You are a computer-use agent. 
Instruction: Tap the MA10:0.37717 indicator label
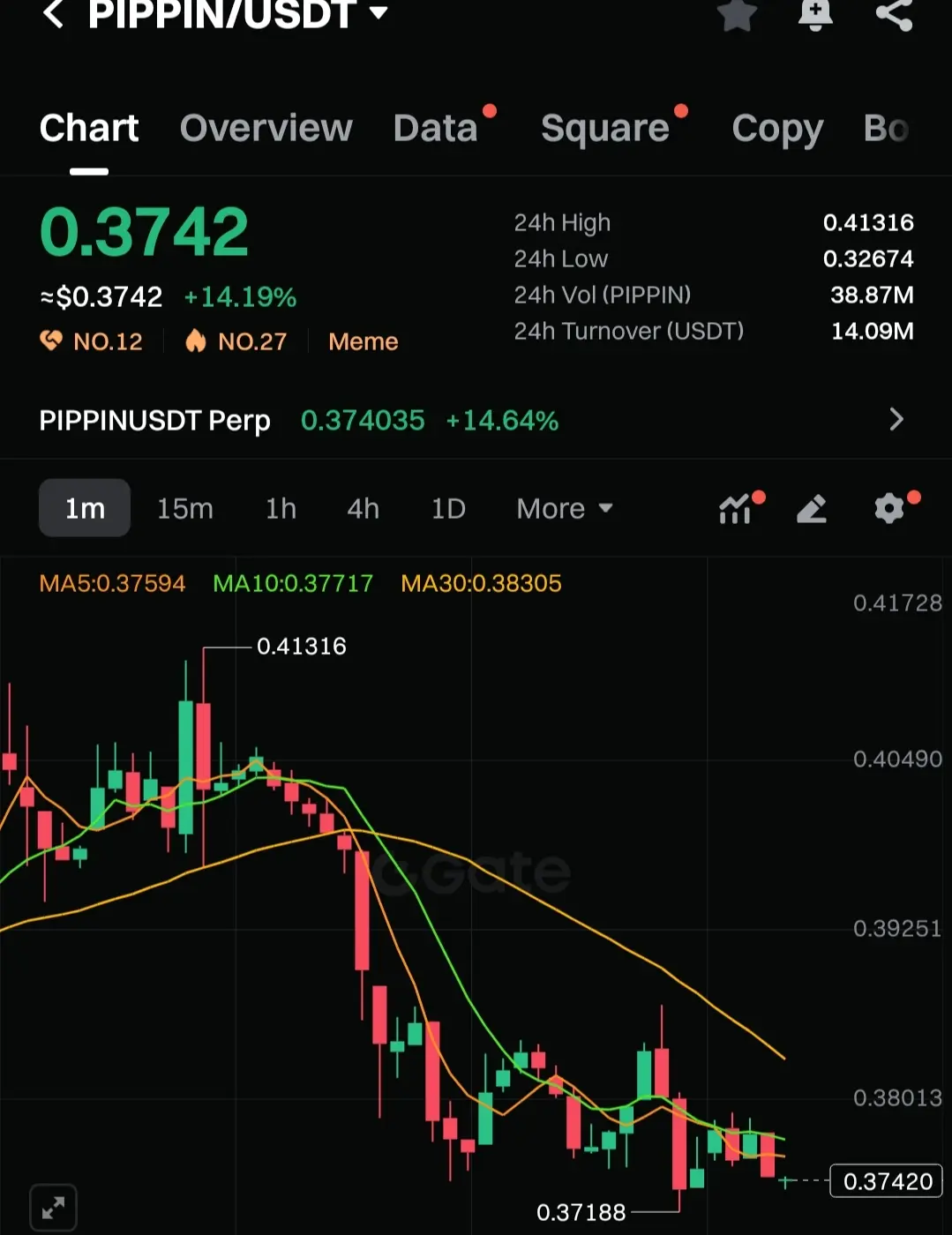click(293, 583)
